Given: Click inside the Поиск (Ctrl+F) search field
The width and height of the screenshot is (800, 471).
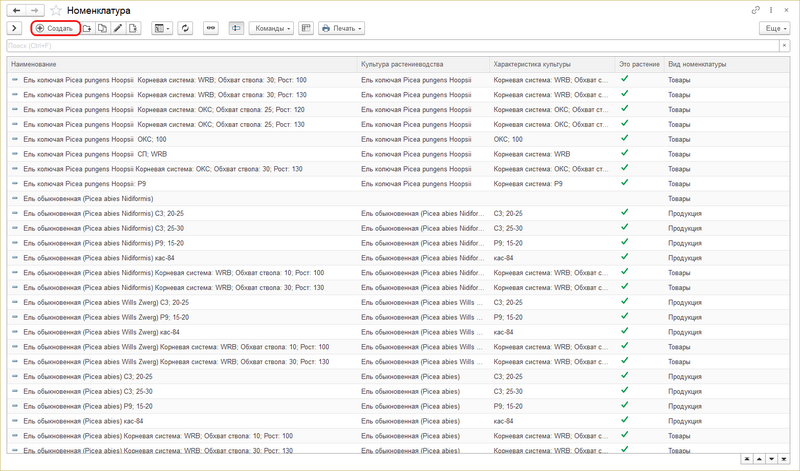Looking at the screenshot, I should tap(392, 45).
